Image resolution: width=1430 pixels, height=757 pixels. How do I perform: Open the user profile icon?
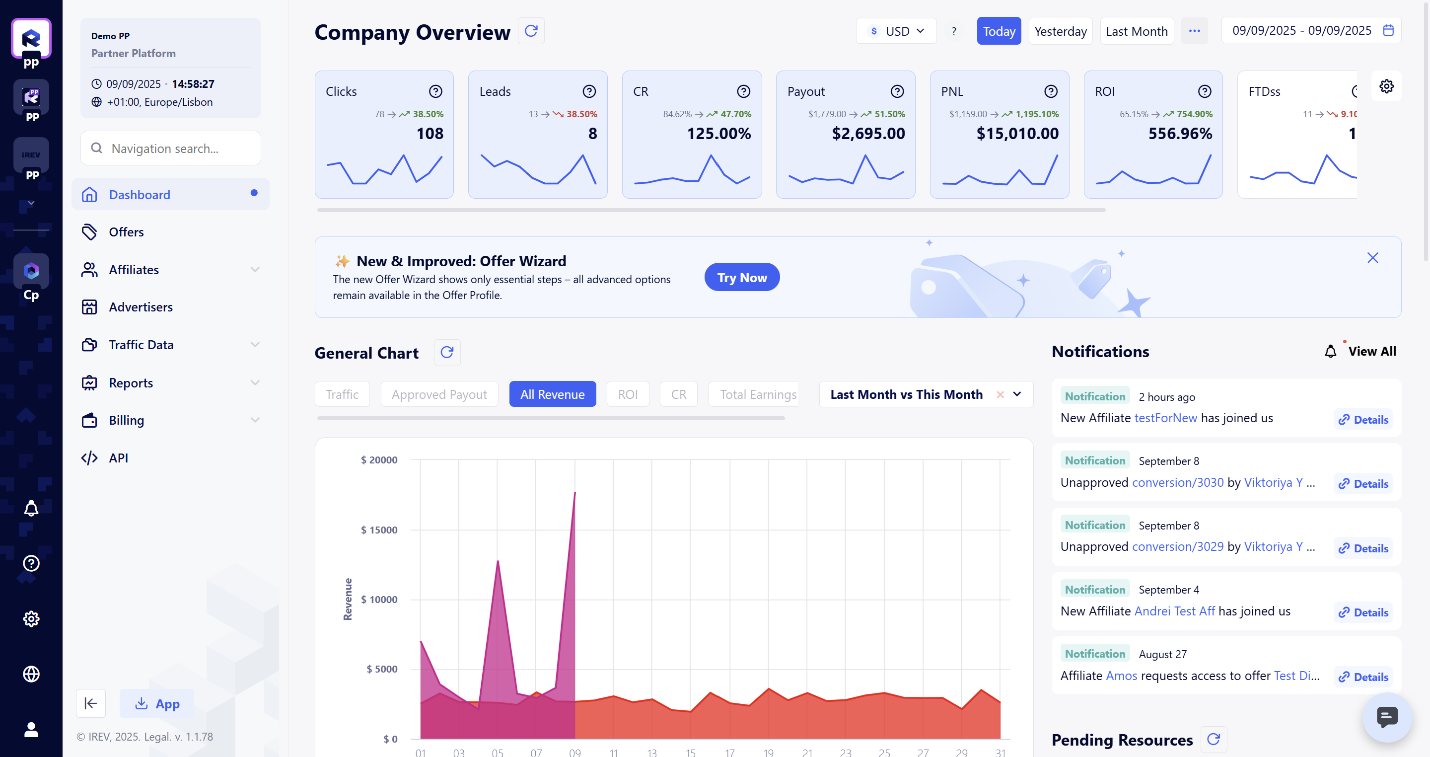[x=31, y=729]
